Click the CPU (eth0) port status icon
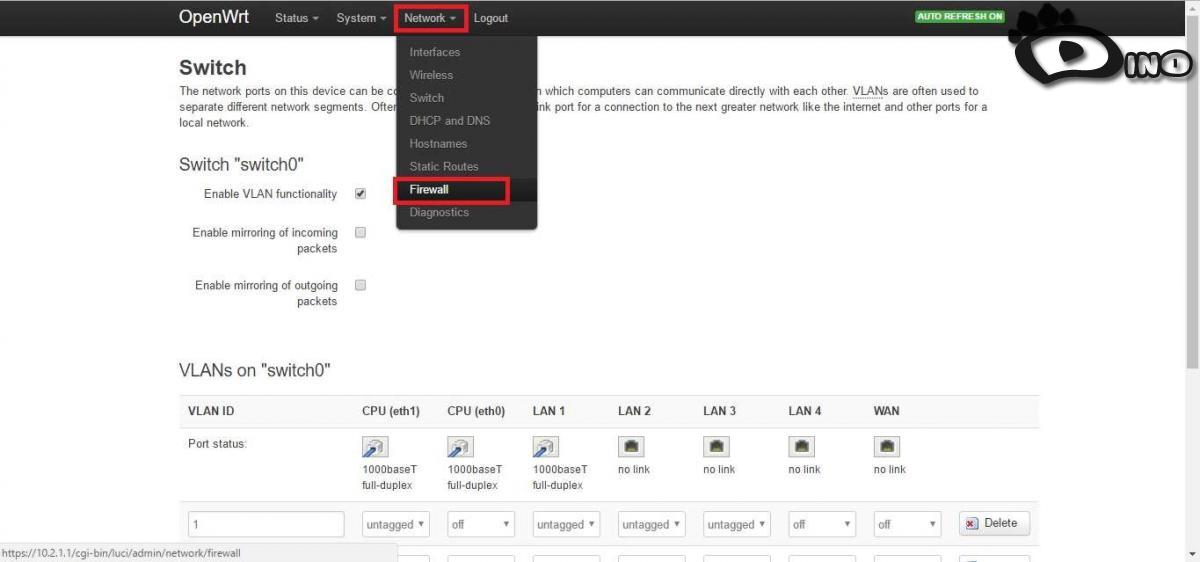This screenshot has height=562, width=1200. (460, 447)
